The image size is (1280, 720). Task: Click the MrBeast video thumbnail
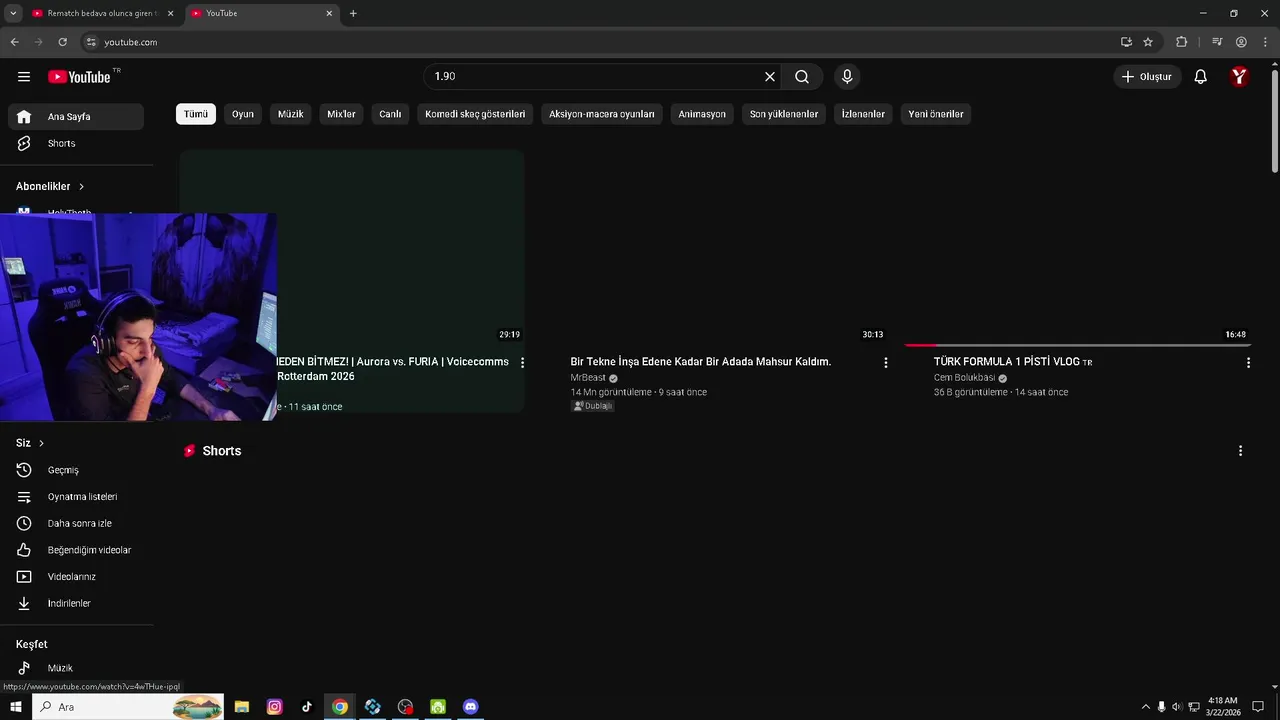point(715,247)
